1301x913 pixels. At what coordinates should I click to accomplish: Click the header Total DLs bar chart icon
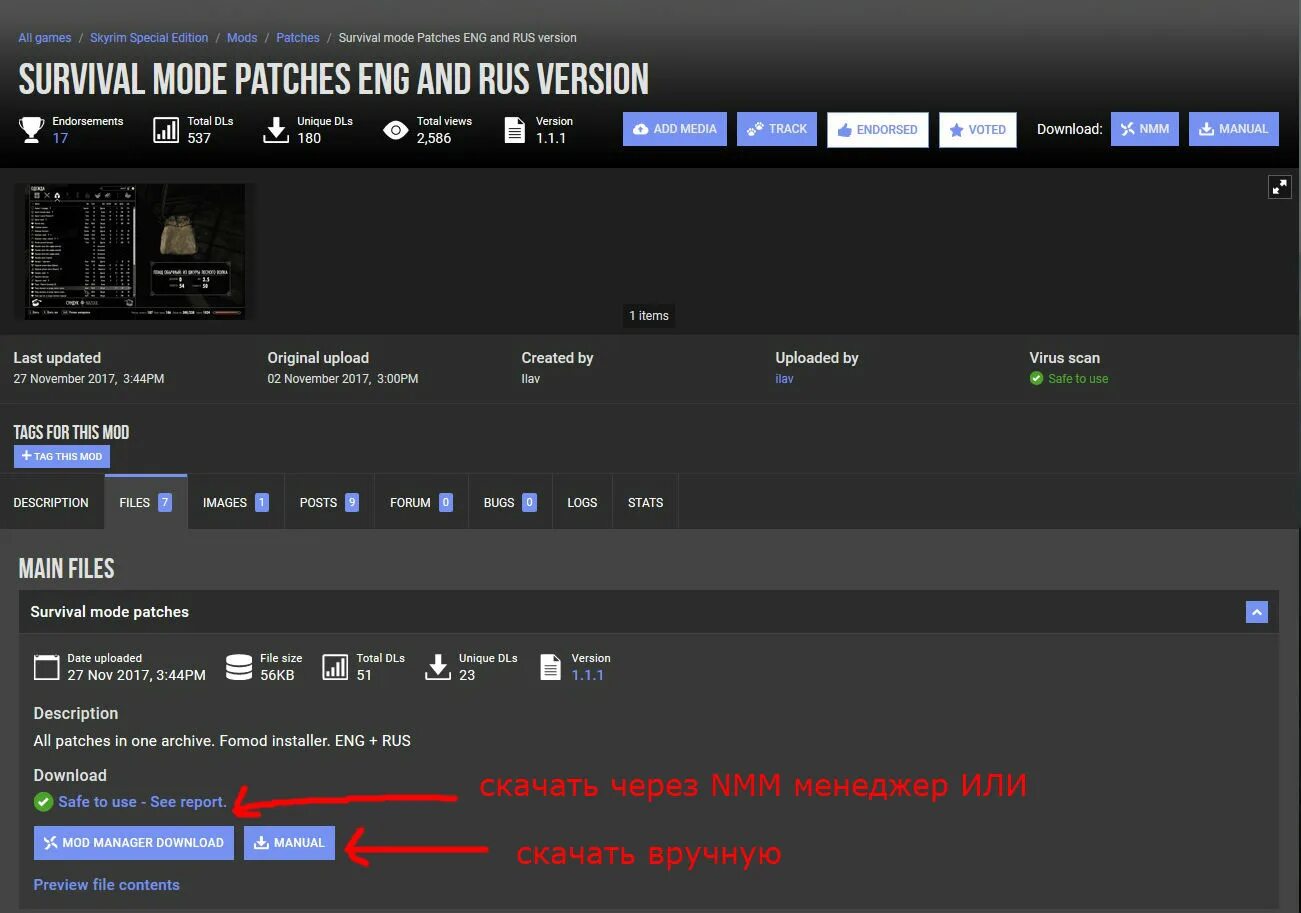click(166, 129)
